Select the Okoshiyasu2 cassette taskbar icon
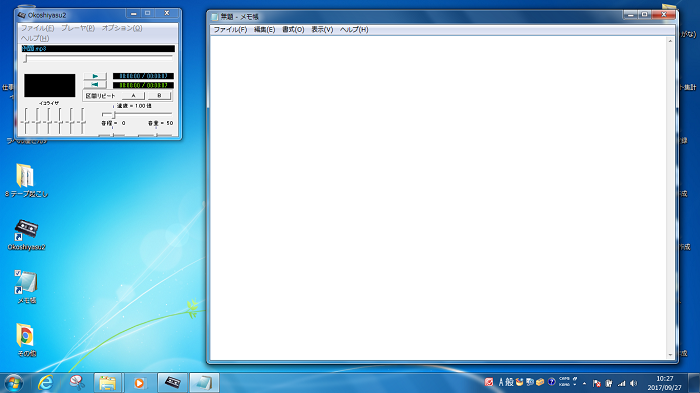The height and width of the screenshot is (393, 700). [x=172, y=383]
